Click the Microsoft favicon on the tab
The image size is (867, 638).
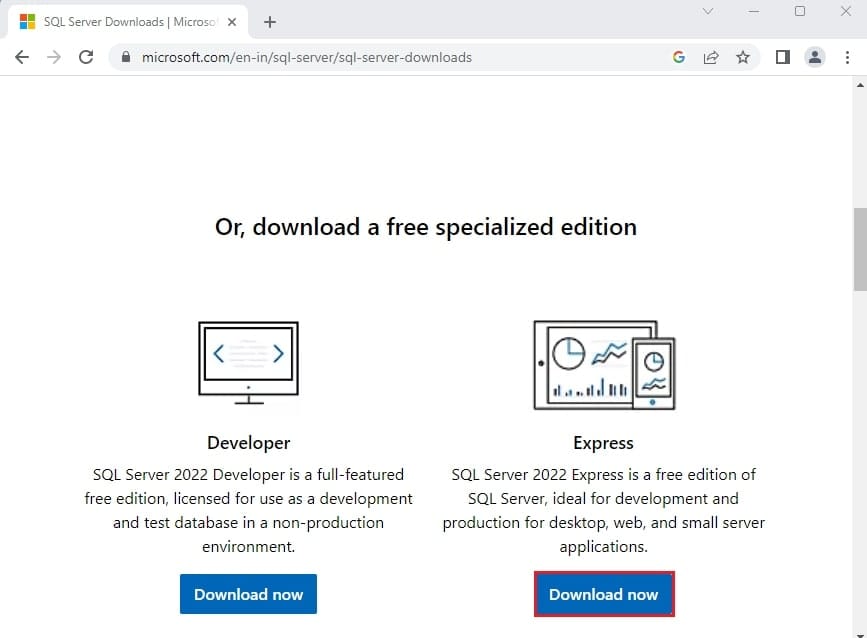coord(27,22)
